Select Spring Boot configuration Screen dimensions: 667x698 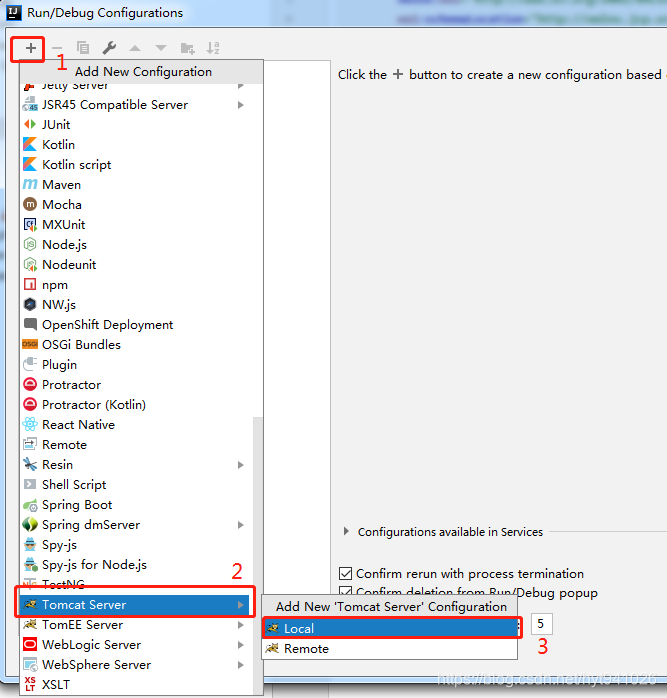click(137, 505)
